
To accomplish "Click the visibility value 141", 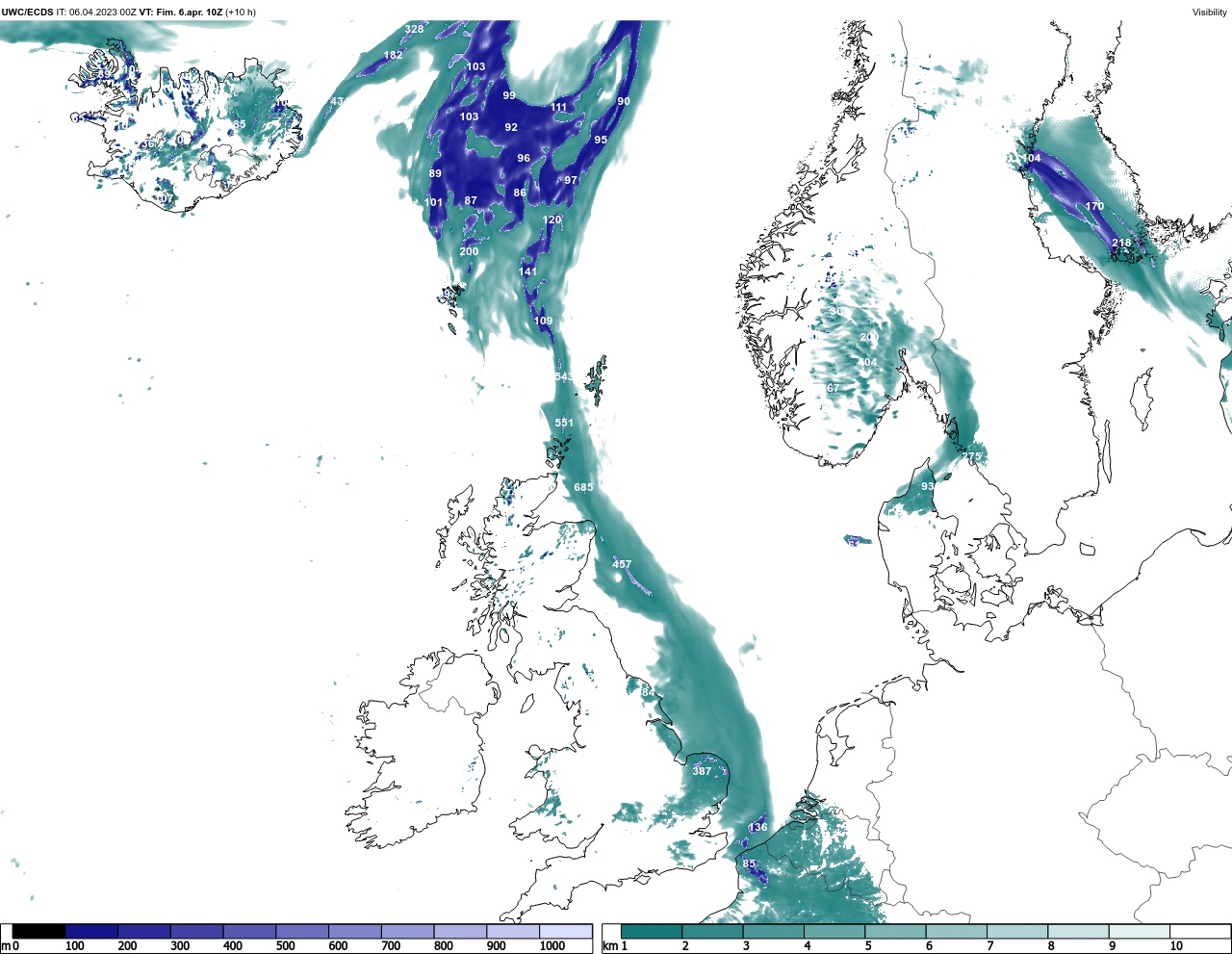I will coord(527,271).
